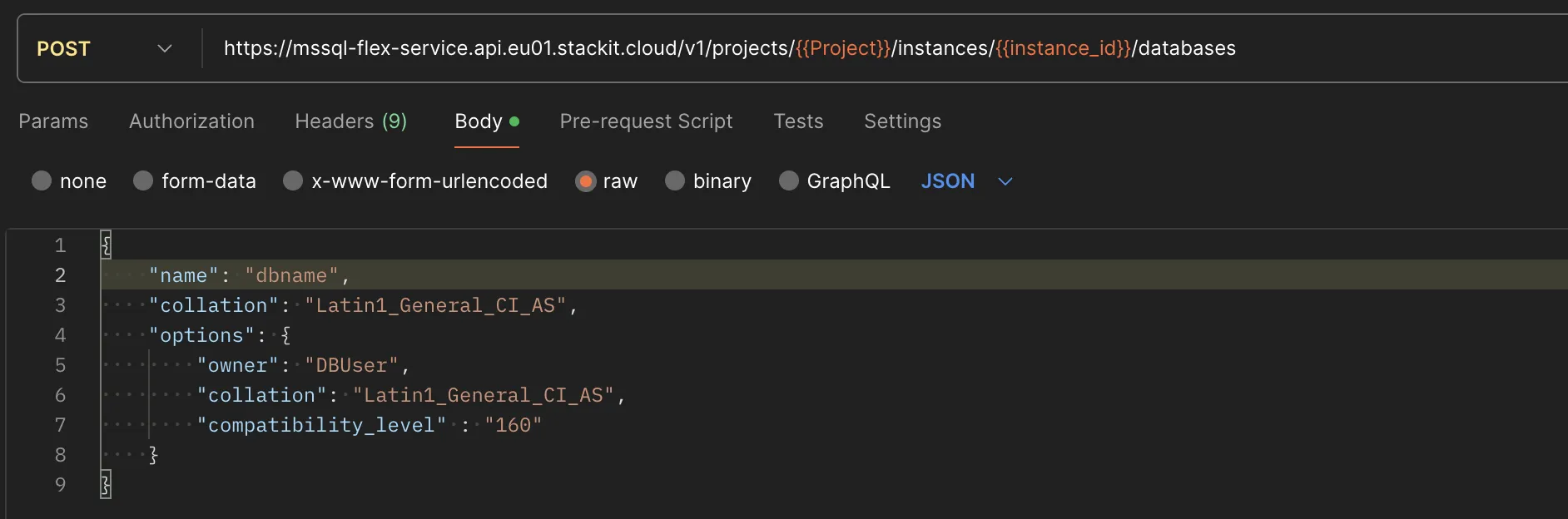The height and width of the screenshot is (519, 1568).
Task: Select the raw body radio button
Action: (586, 181)
